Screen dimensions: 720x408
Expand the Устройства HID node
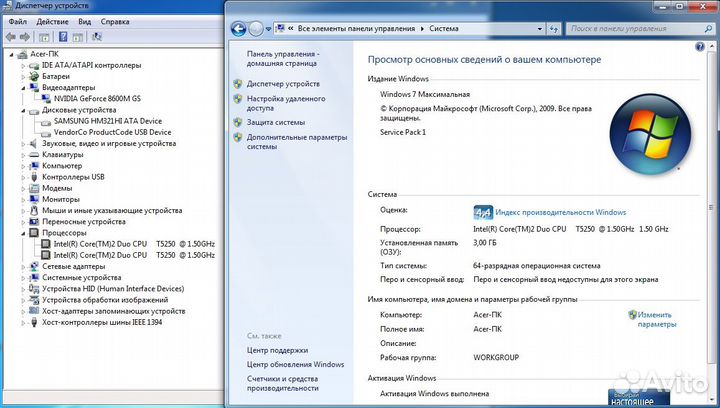click(x=23, y=289)
